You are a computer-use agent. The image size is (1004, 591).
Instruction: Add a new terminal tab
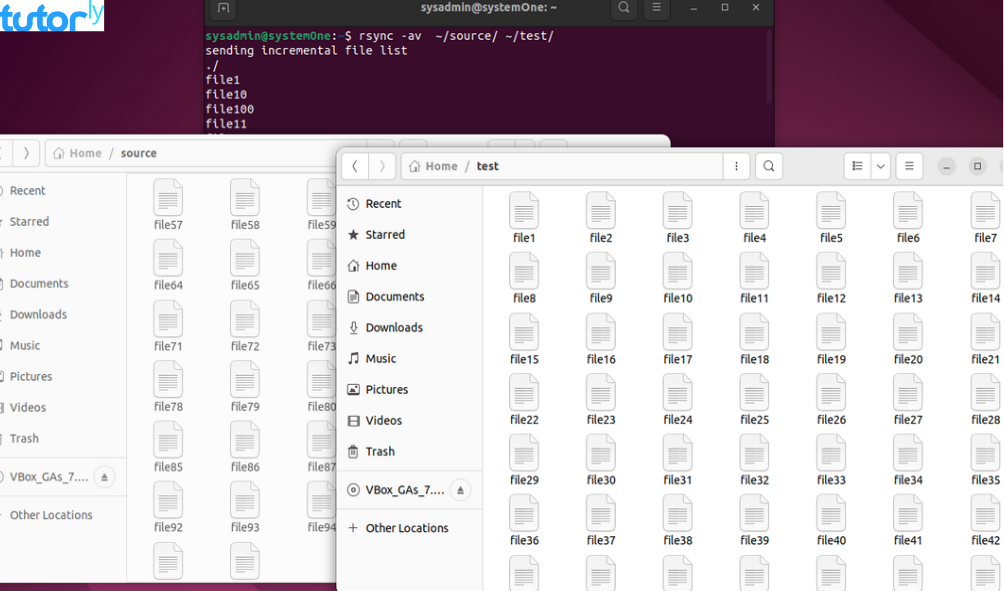pos(223,8)
